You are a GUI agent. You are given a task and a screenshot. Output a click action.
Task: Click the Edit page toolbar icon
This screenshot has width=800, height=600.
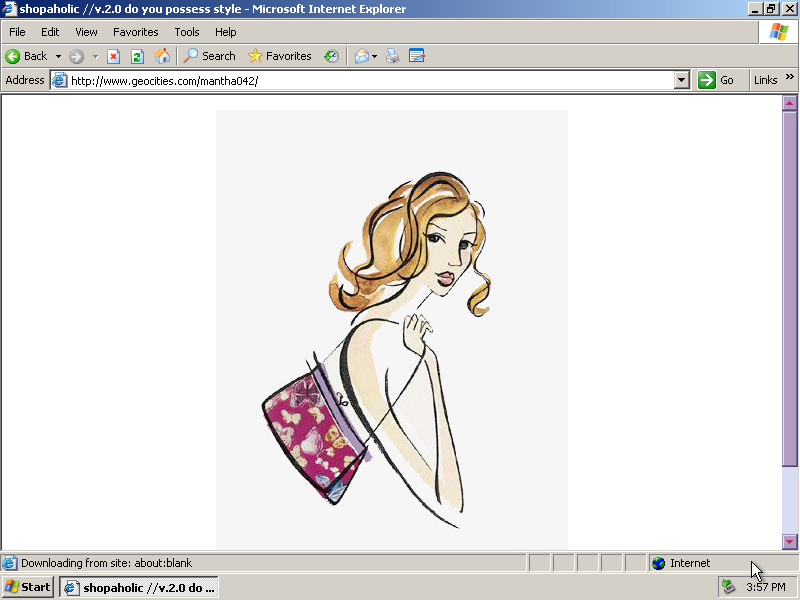417,56
